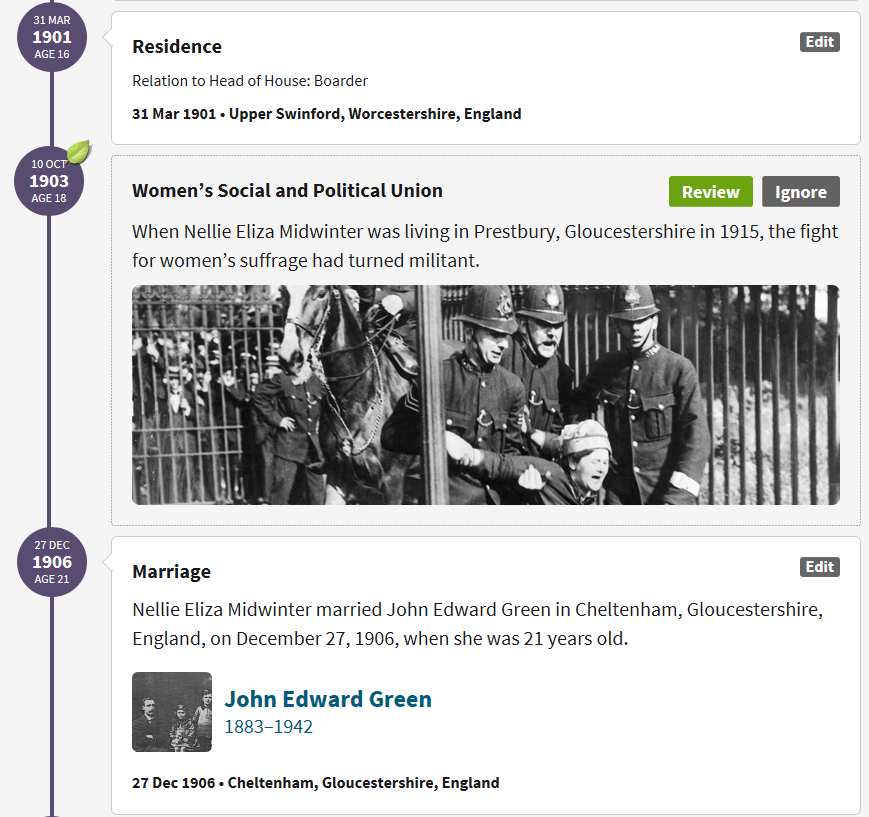The height and width of the screenshot is (817, 869).
Task: Edit the Residence event
Action: click(819, 42)
